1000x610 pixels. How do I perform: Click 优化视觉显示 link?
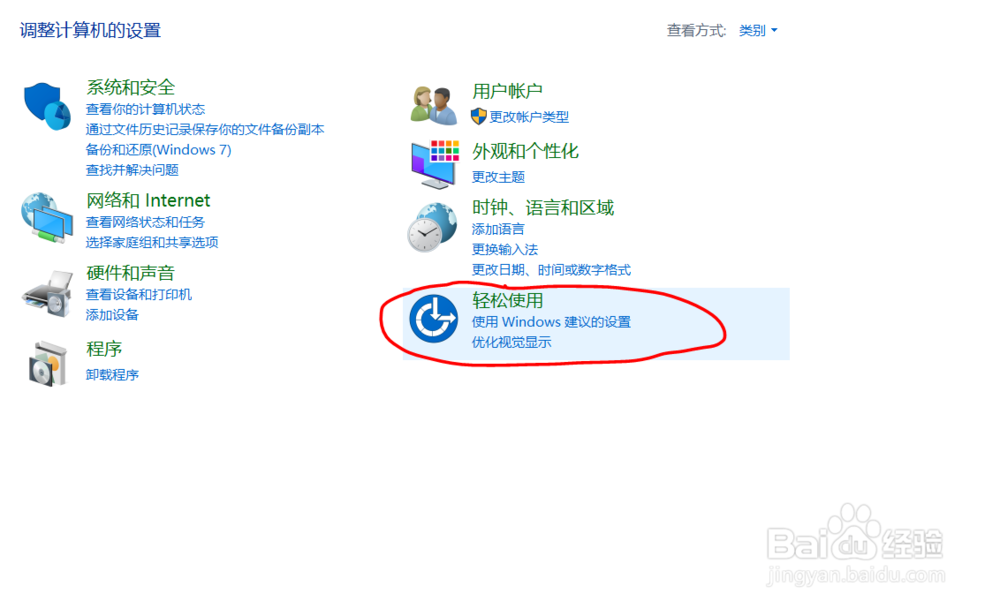coord(511,342)
